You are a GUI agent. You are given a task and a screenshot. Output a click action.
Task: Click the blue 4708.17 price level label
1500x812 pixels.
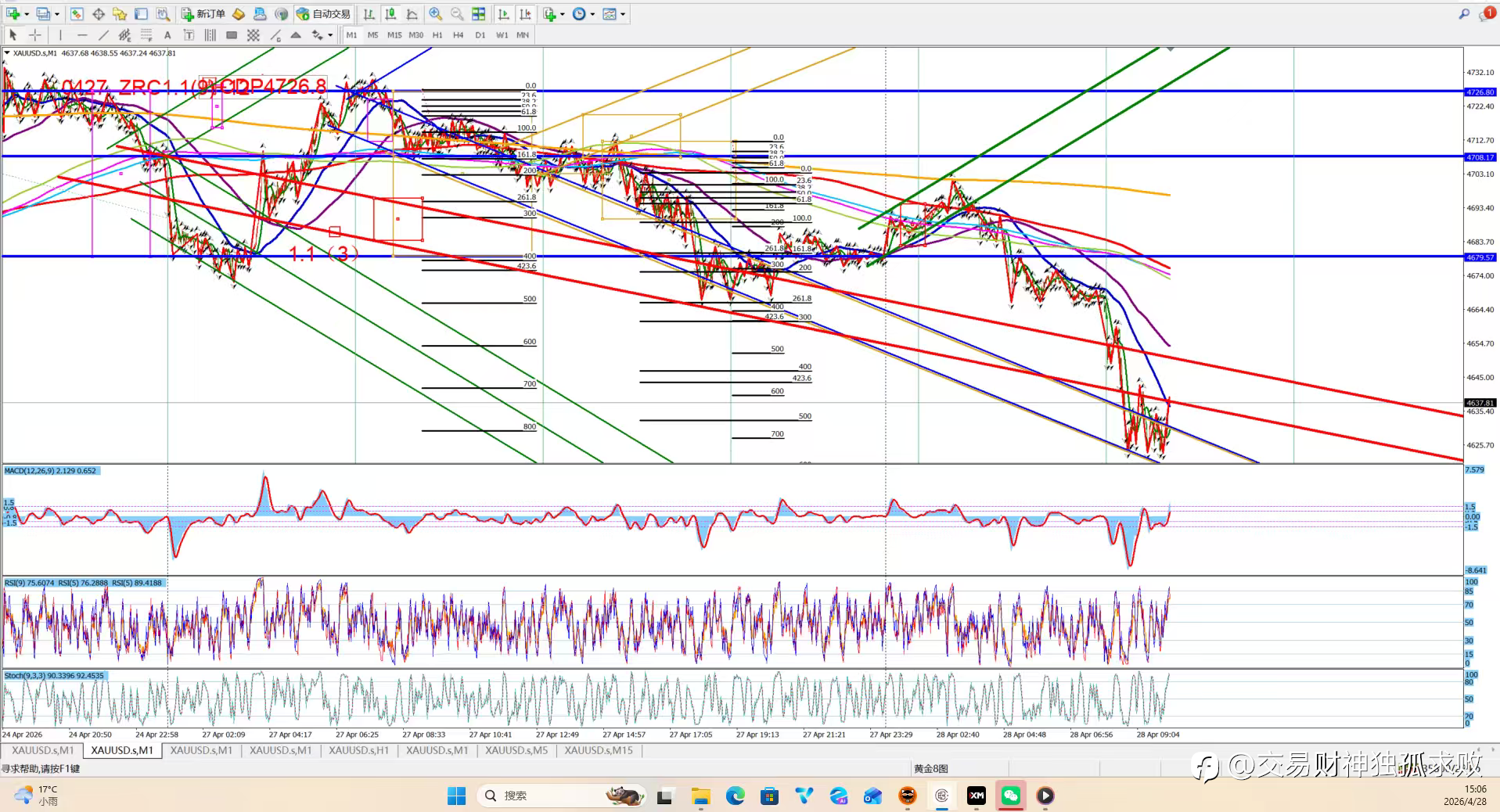1480,157
